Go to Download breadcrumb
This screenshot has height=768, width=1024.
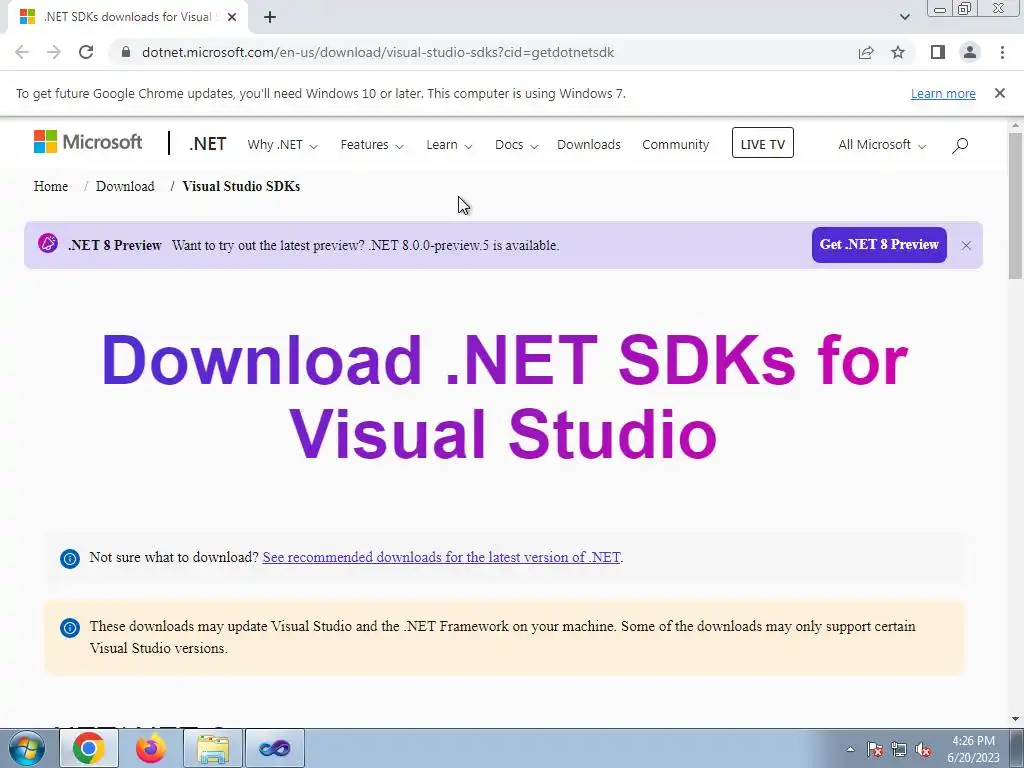[125, 186]
